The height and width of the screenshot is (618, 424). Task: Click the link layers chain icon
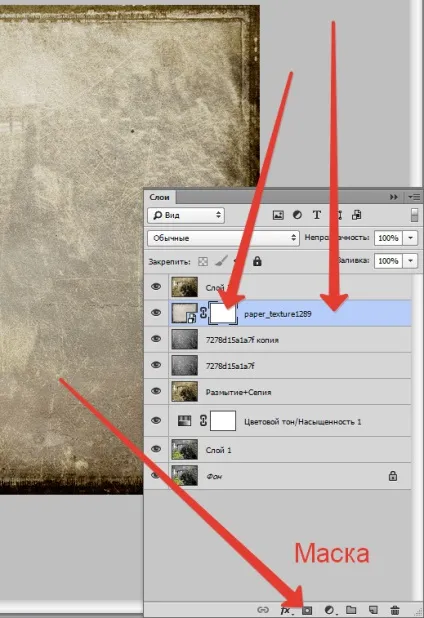tap(263, 610)
